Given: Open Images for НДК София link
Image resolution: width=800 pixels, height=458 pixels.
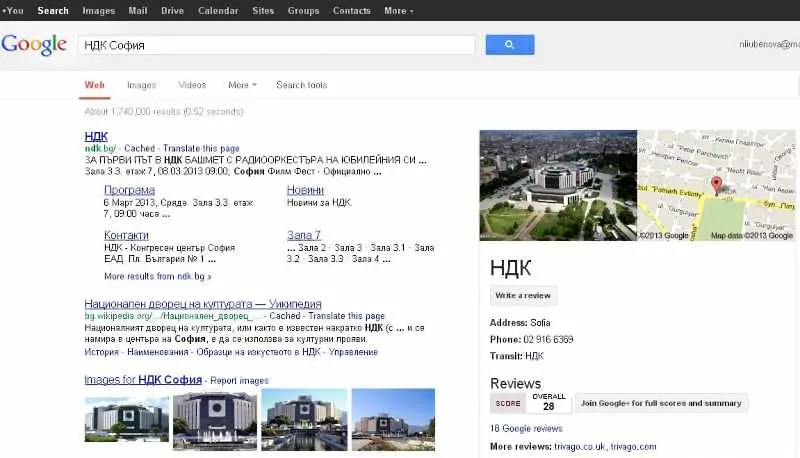Looking at the screenshot, I should click(143, 380).
